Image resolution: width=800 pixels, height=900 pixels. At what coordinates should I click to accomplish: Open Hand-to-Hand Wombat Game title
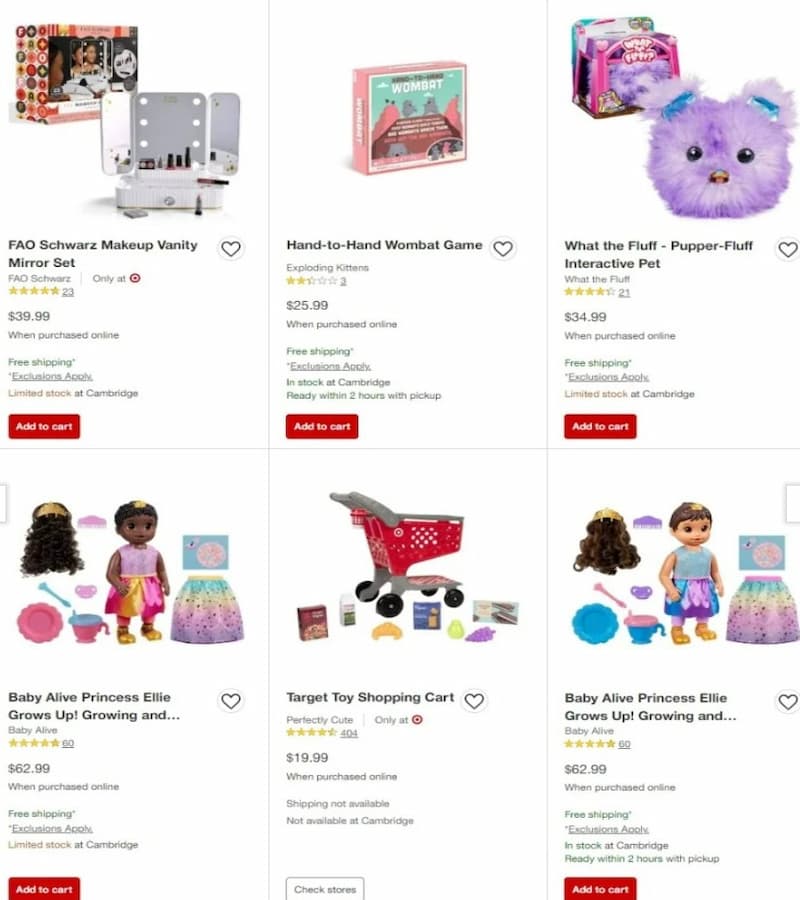point(384,245)
